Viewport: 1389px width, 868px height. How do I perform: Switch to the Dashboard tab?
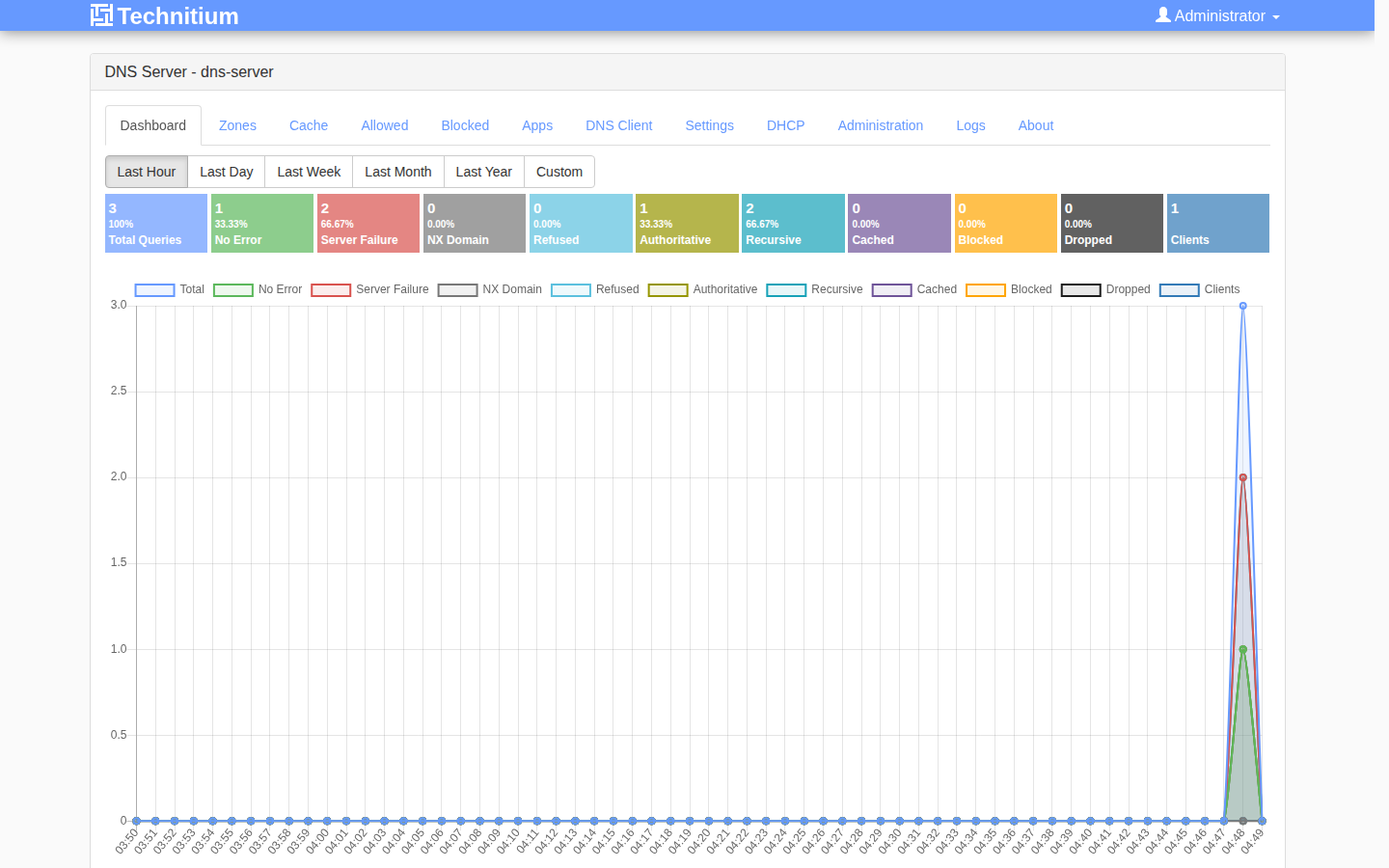coord(153,125)
